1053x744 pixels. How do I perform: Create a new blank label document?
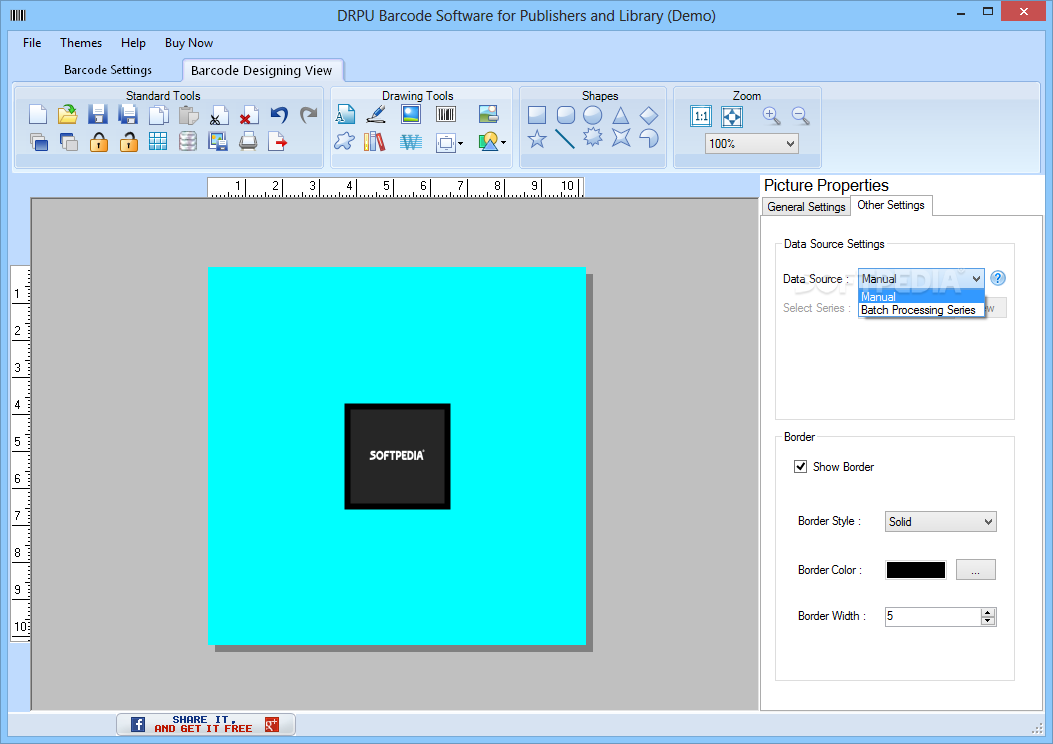pos(38,115)
